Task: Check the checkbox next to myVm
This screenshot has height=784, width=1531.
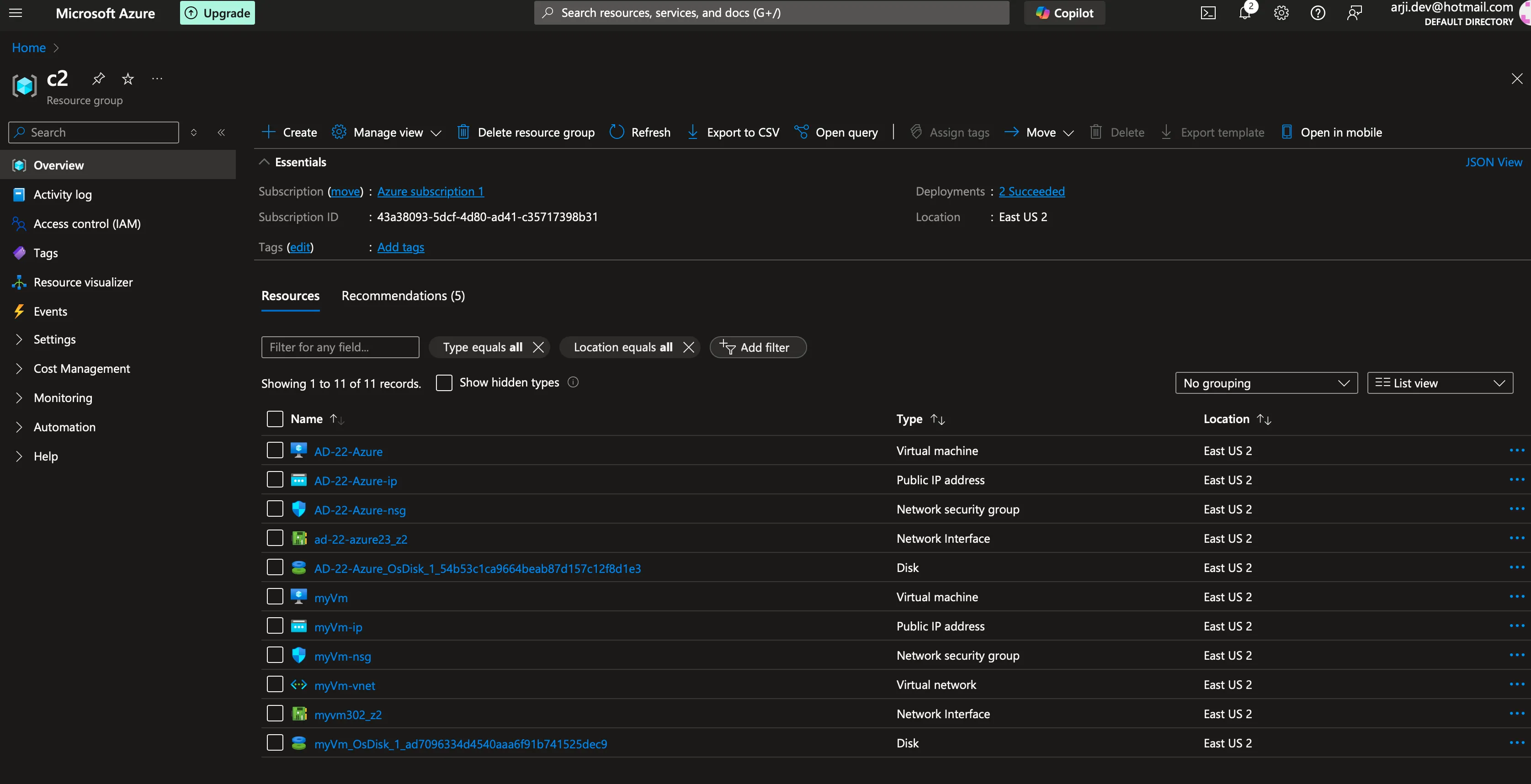Action: (275, 596)
